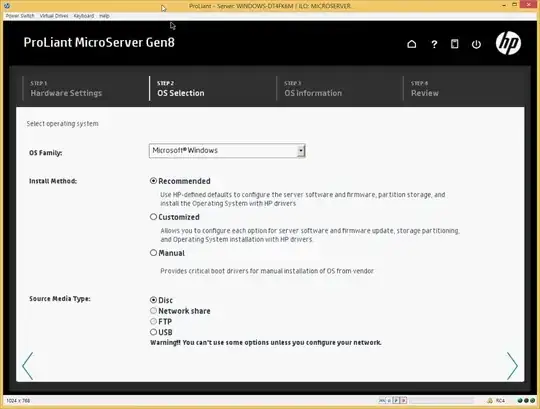Choose Disc as source media type
Screen dimensions: 540x409
click(x=153, y=300)
